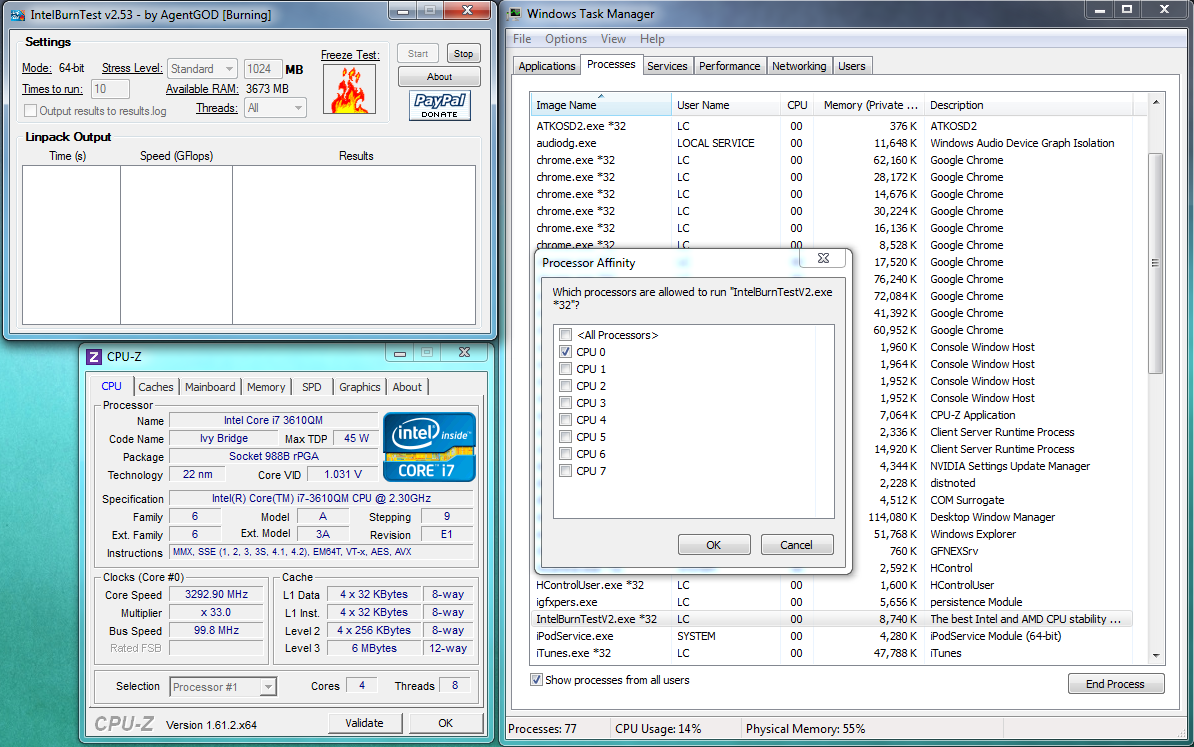This screenshot has height=747, width=1194.
Task: Cancel the Processor Affinity dialog
Action: 797,545
